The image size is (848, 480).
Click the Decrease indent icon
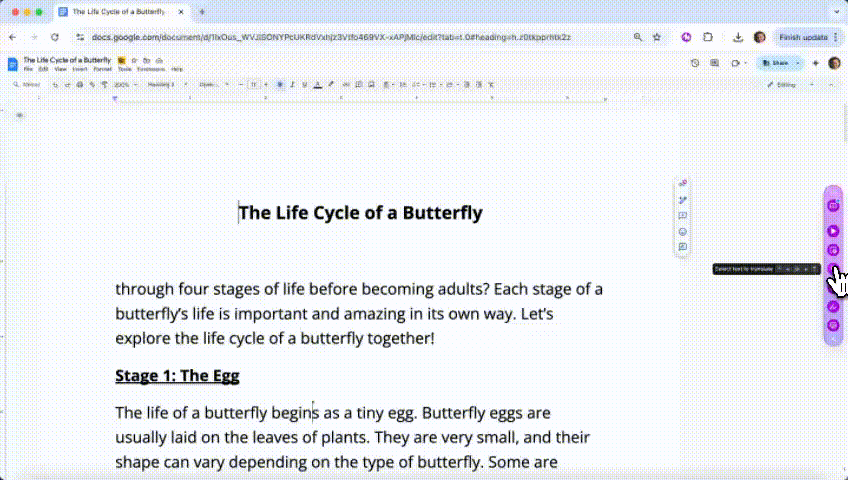point(466,85)
